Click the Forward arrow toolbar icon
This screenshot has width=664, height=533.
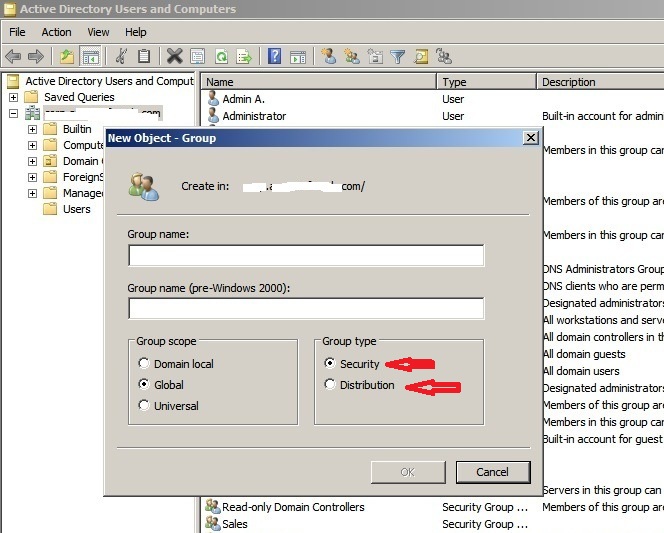(36, 56)
